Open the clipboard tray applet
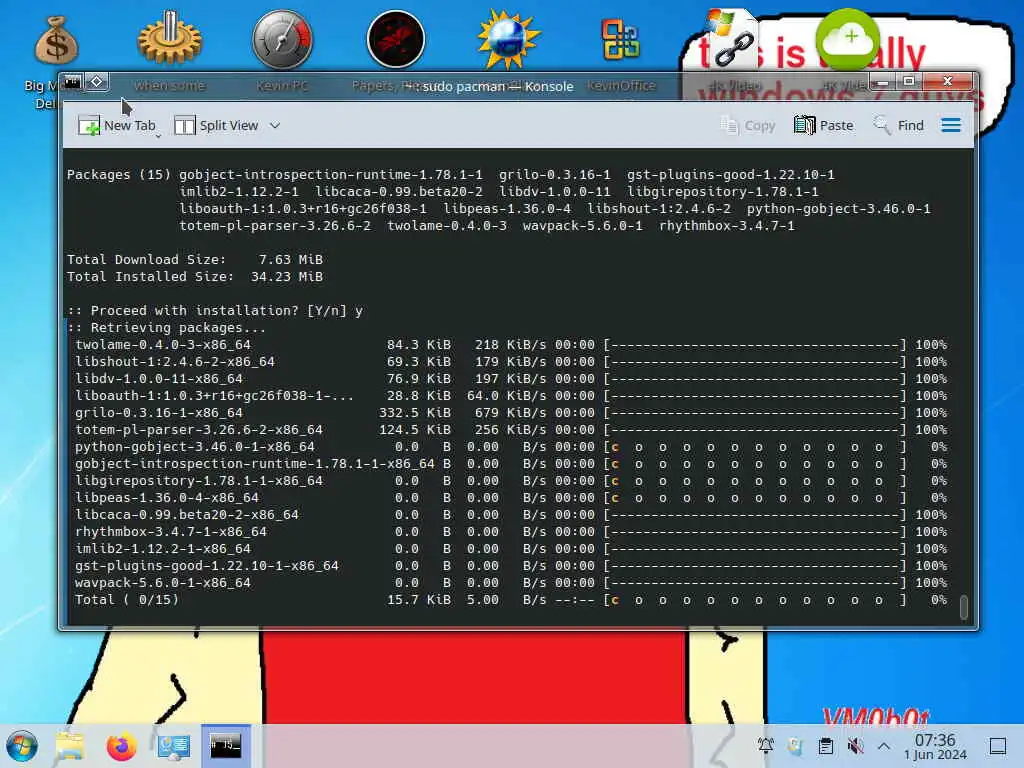The image size is (1024, 768). click(x=825, y=745)
